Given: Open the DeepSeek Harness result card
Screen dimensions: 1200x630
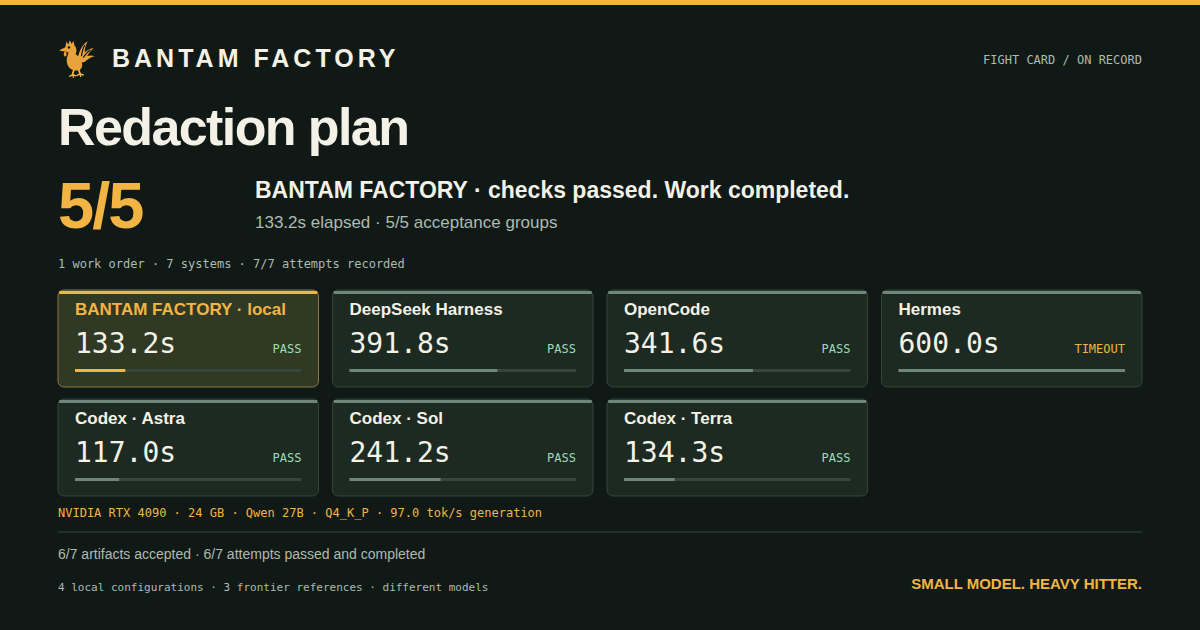Looking at the screenshot, I should [462, 339].
